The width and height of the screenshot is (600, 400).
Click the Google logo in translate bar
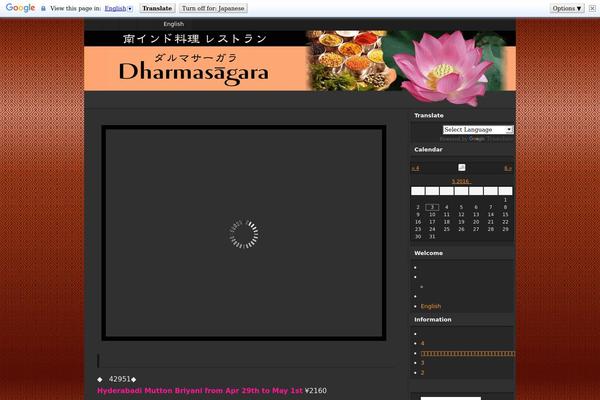(x=20, y=8)
